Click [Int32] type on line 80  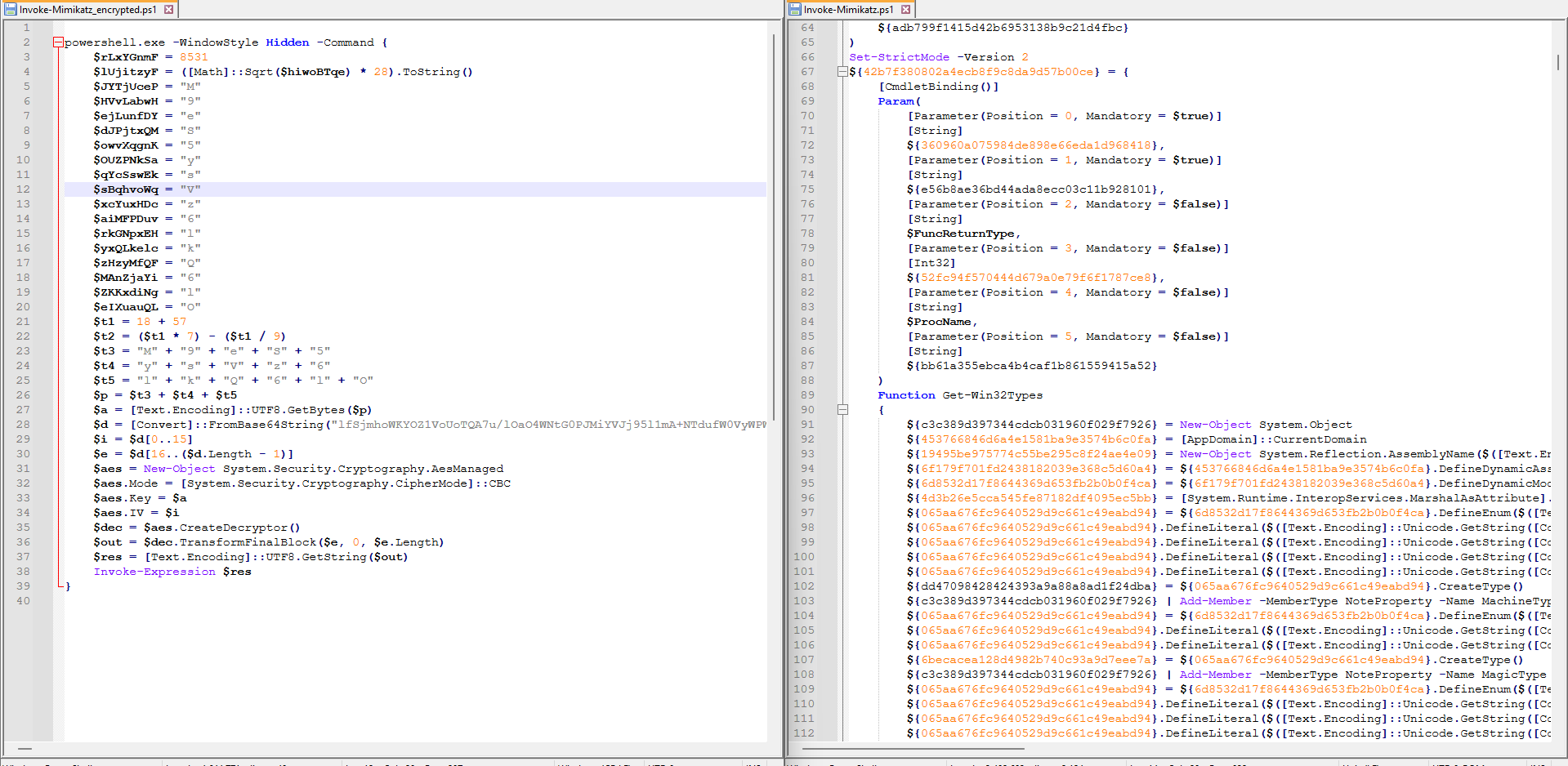click(x=931, y=263)
